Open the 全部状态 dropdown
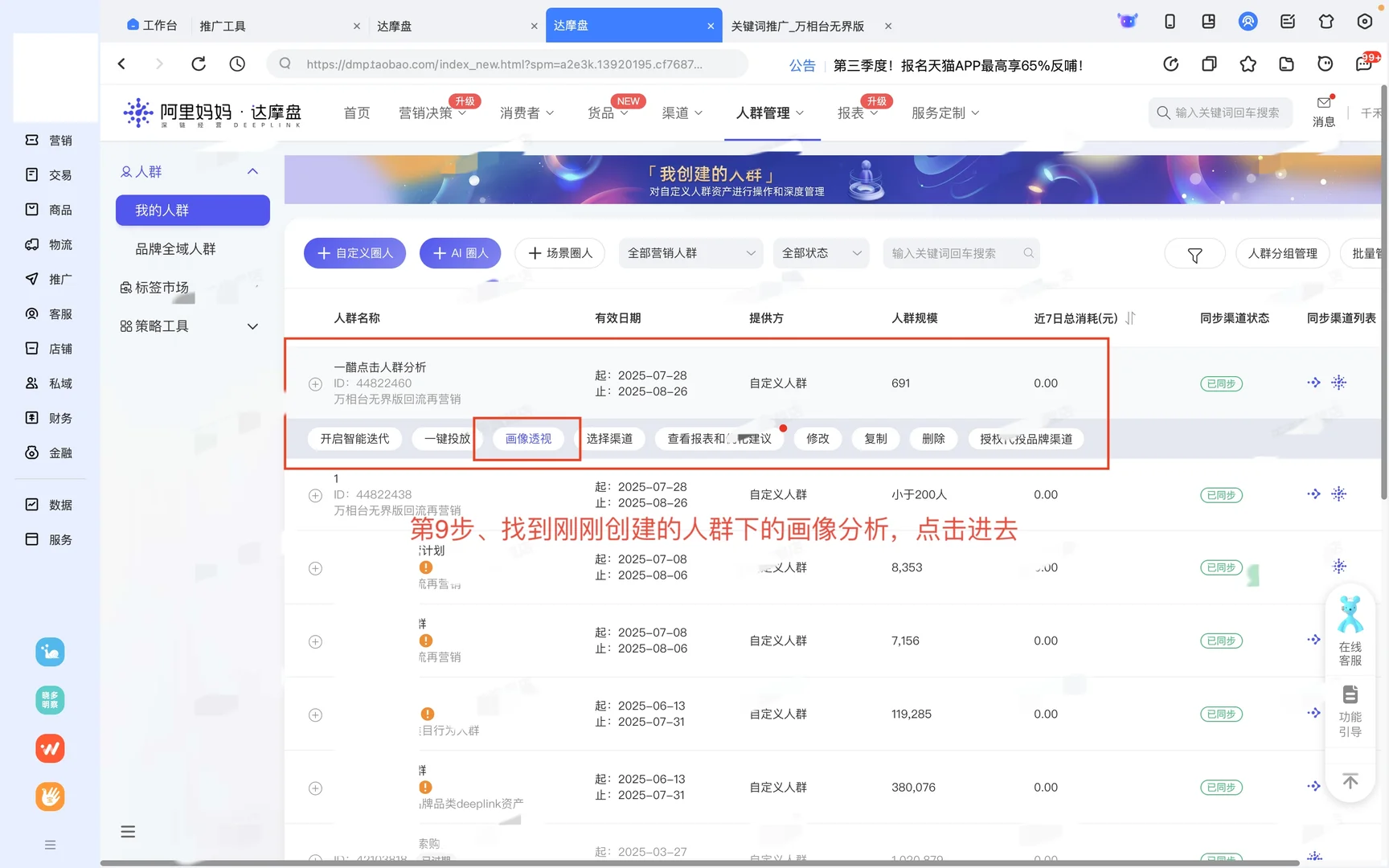The width and height of the screenshot is (1389, 868). pos(820,253)
